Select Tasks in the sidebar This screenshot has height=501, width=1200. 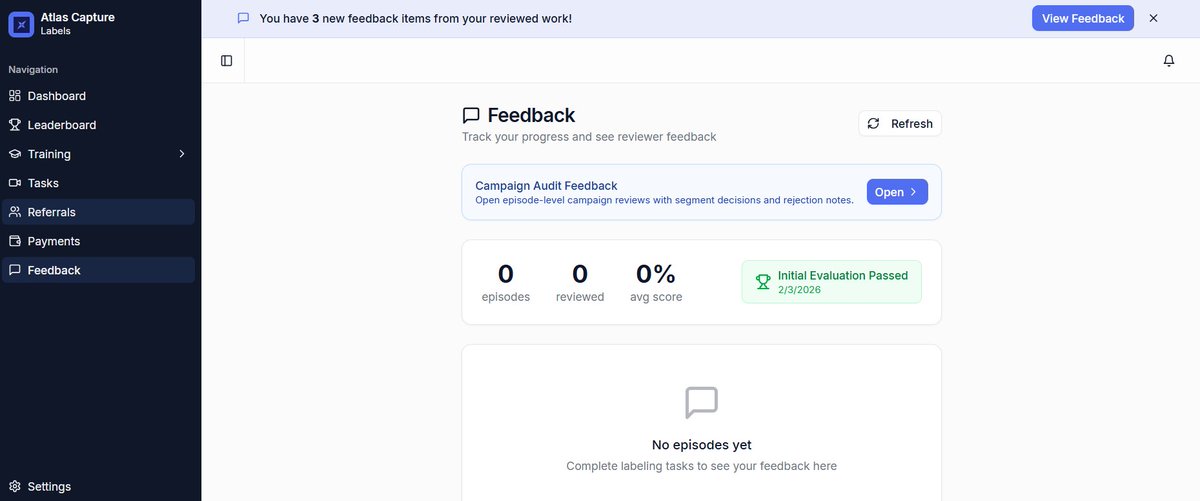click(98, 183)
